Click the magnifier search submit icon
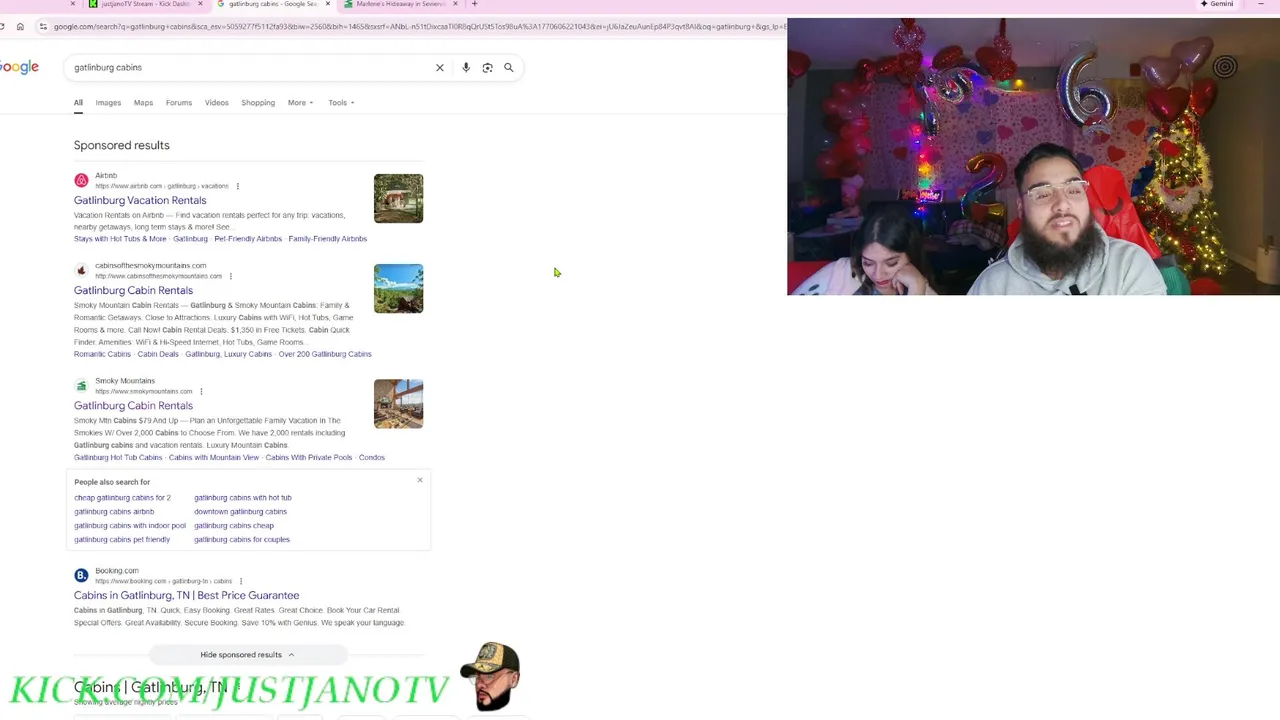The height and width of the screenshot is (720, 1280). tap(509, 68)
